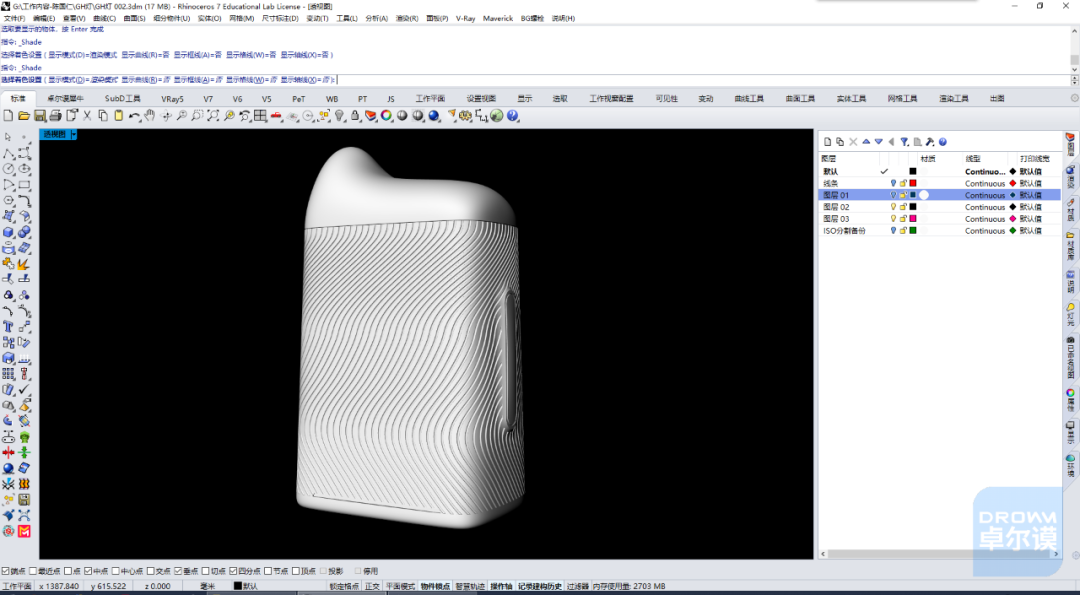Open the 透视图 viewport dropdown arrow
1080x595 pixels.
coord(74,134)
